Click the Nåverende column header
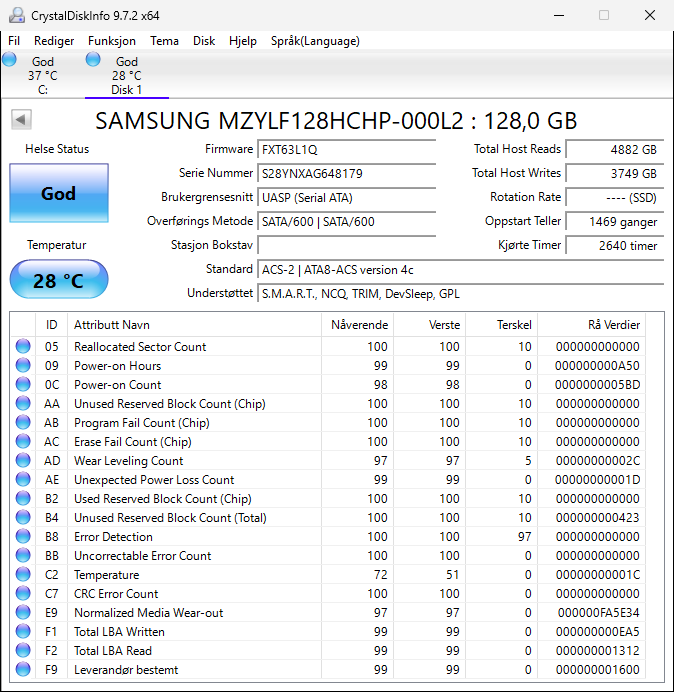The image size is (674, 692). pyautogui.click(x=358, y=325)
